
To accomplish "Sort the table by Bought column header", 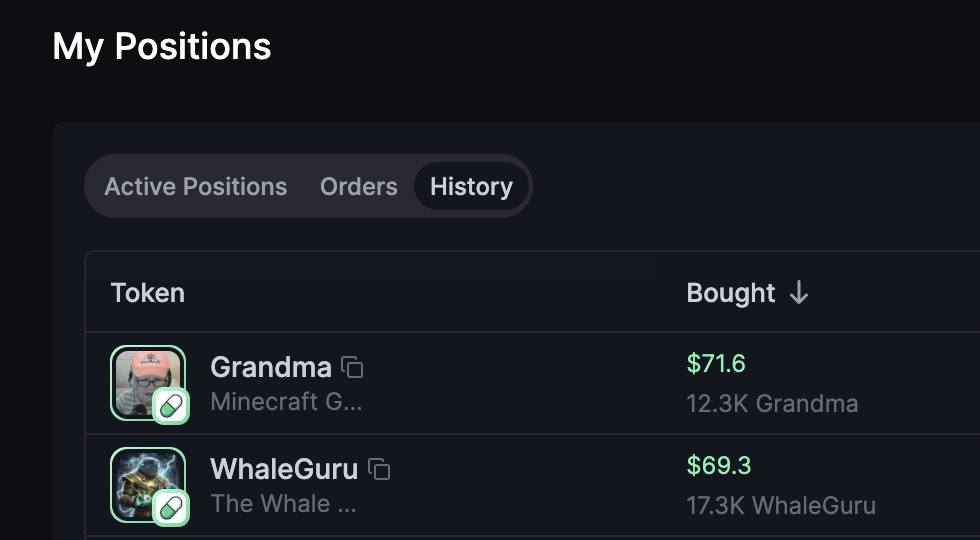I will click(x=731, y=293).
